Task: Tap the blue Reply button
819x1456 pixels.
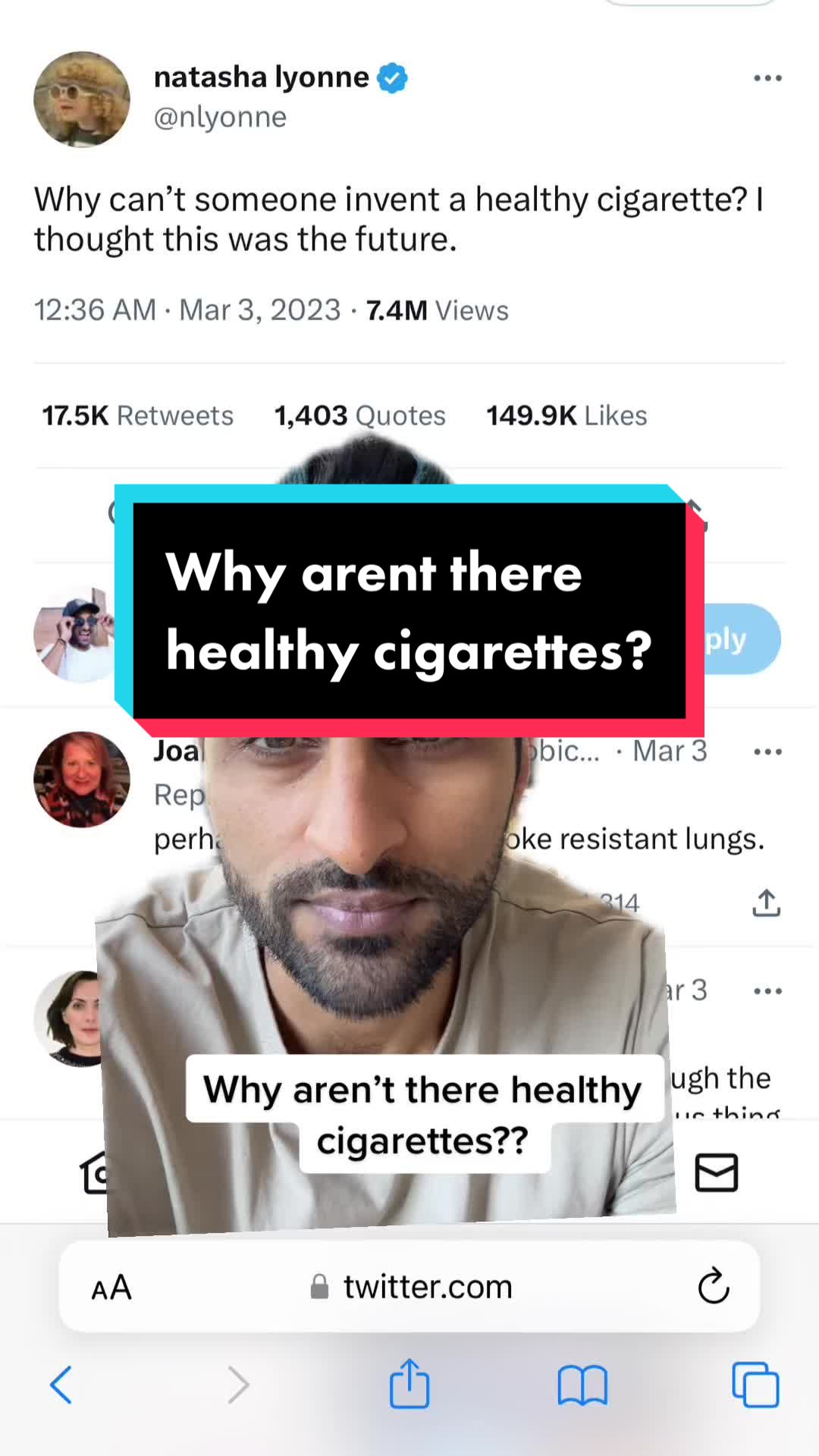Action: [x=741, y=639]
